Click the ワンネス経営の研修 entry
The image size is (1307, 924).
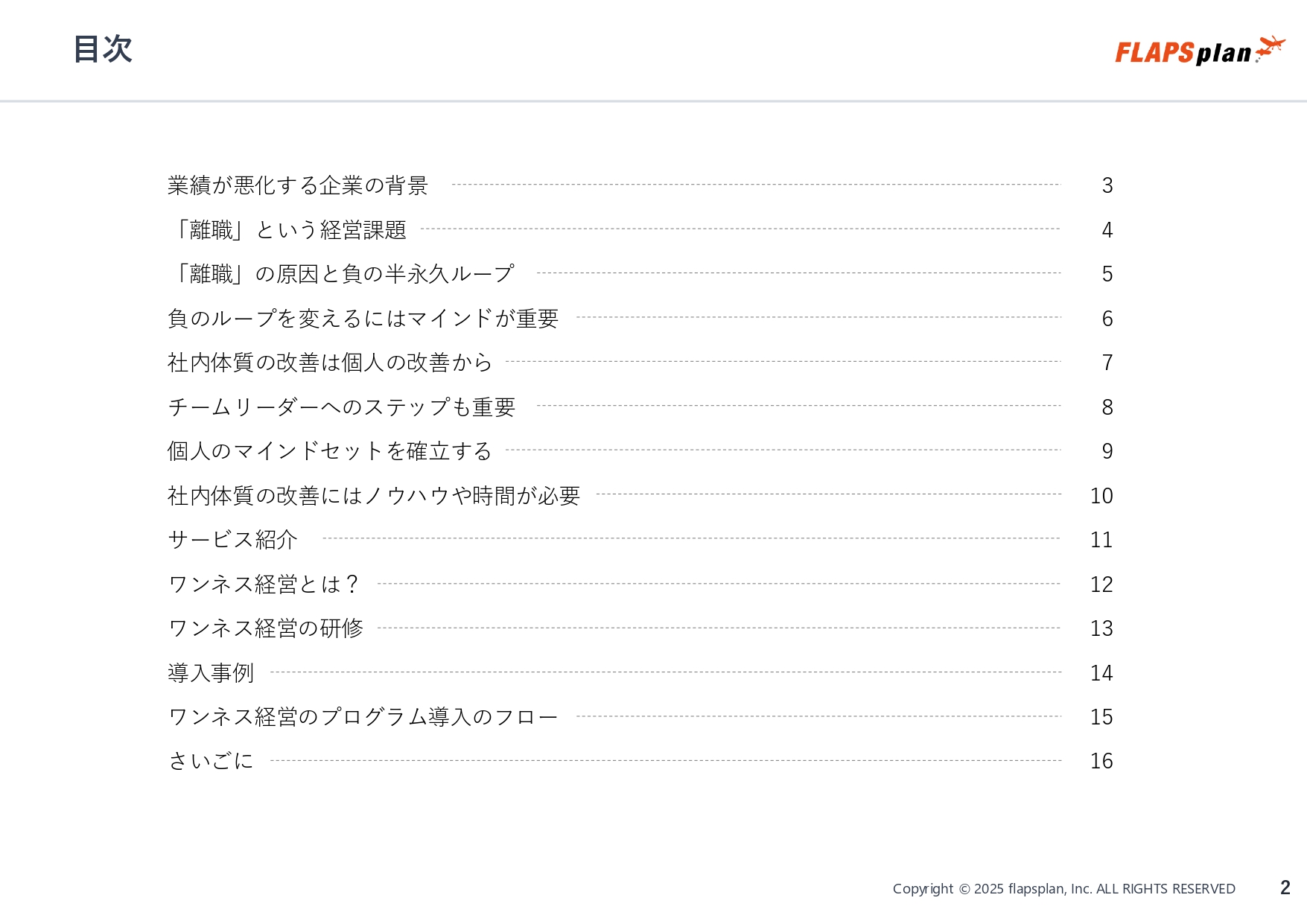click(266, 628)
